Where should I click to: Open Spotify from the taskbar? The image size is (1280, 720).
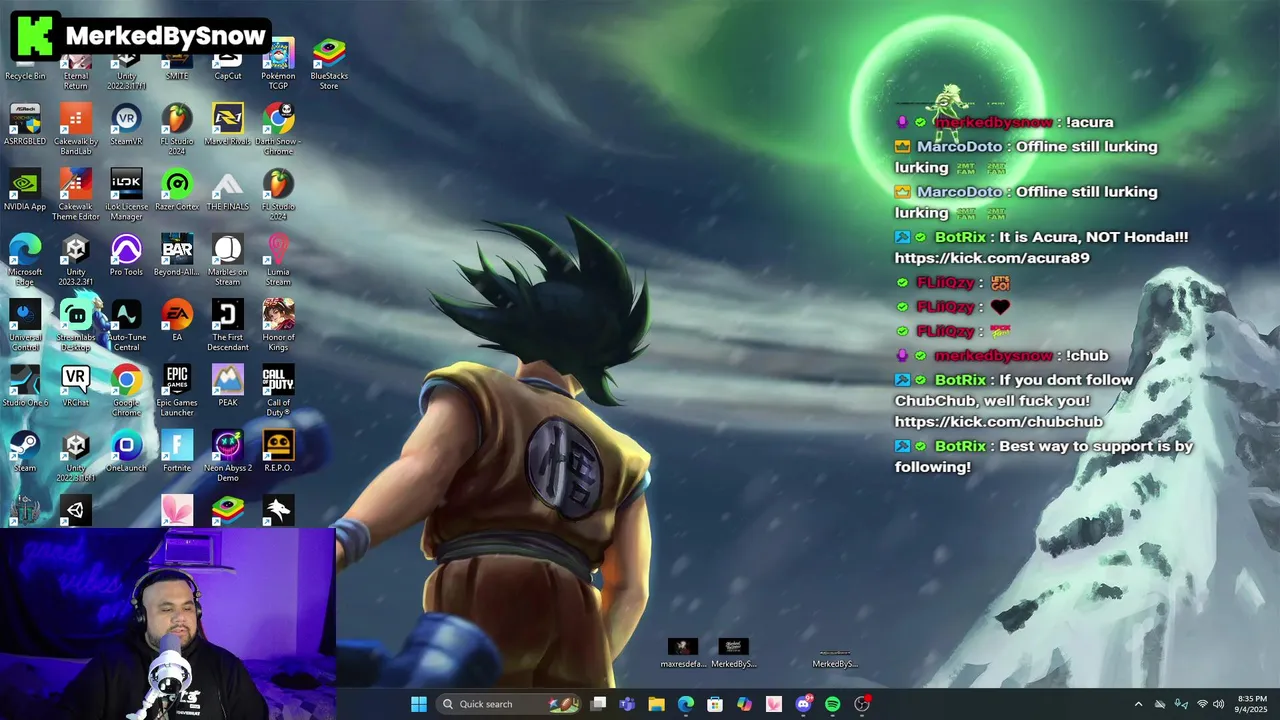(832, 704)
